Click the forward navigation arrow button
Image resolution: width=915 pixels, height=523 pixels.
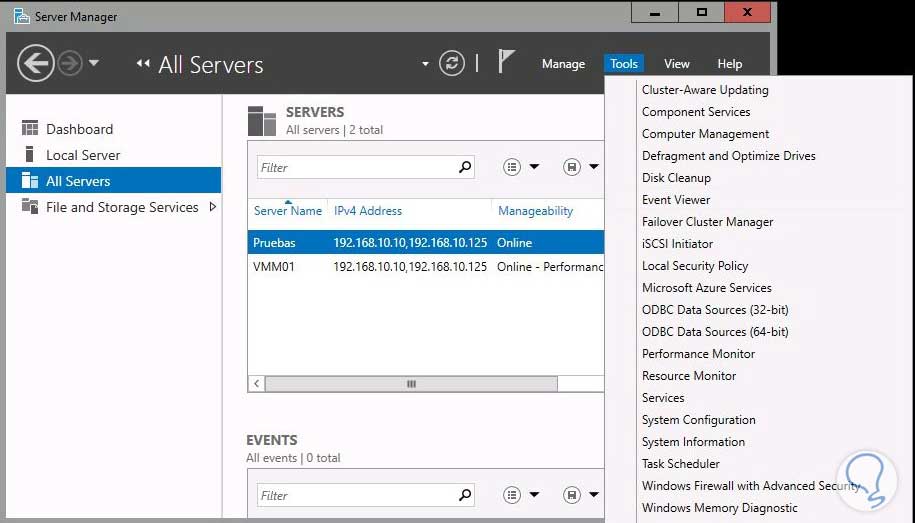(70, 63)
